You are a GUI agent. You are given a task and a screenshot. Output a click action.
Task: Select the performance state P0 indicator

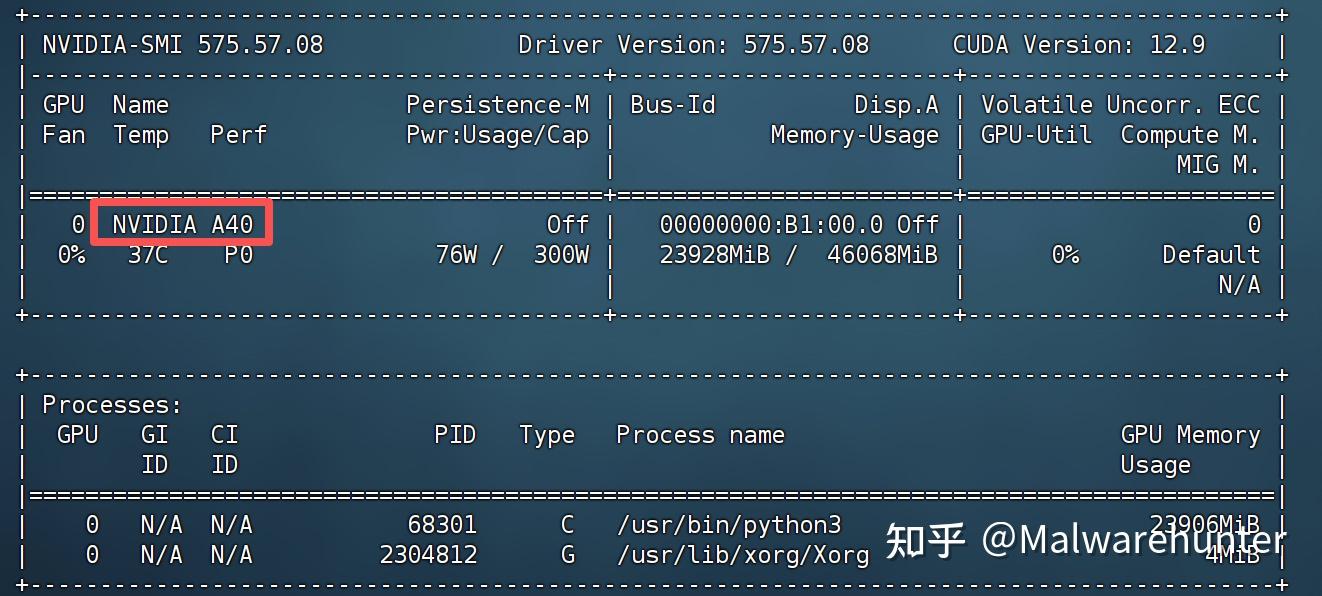(238, 254)
